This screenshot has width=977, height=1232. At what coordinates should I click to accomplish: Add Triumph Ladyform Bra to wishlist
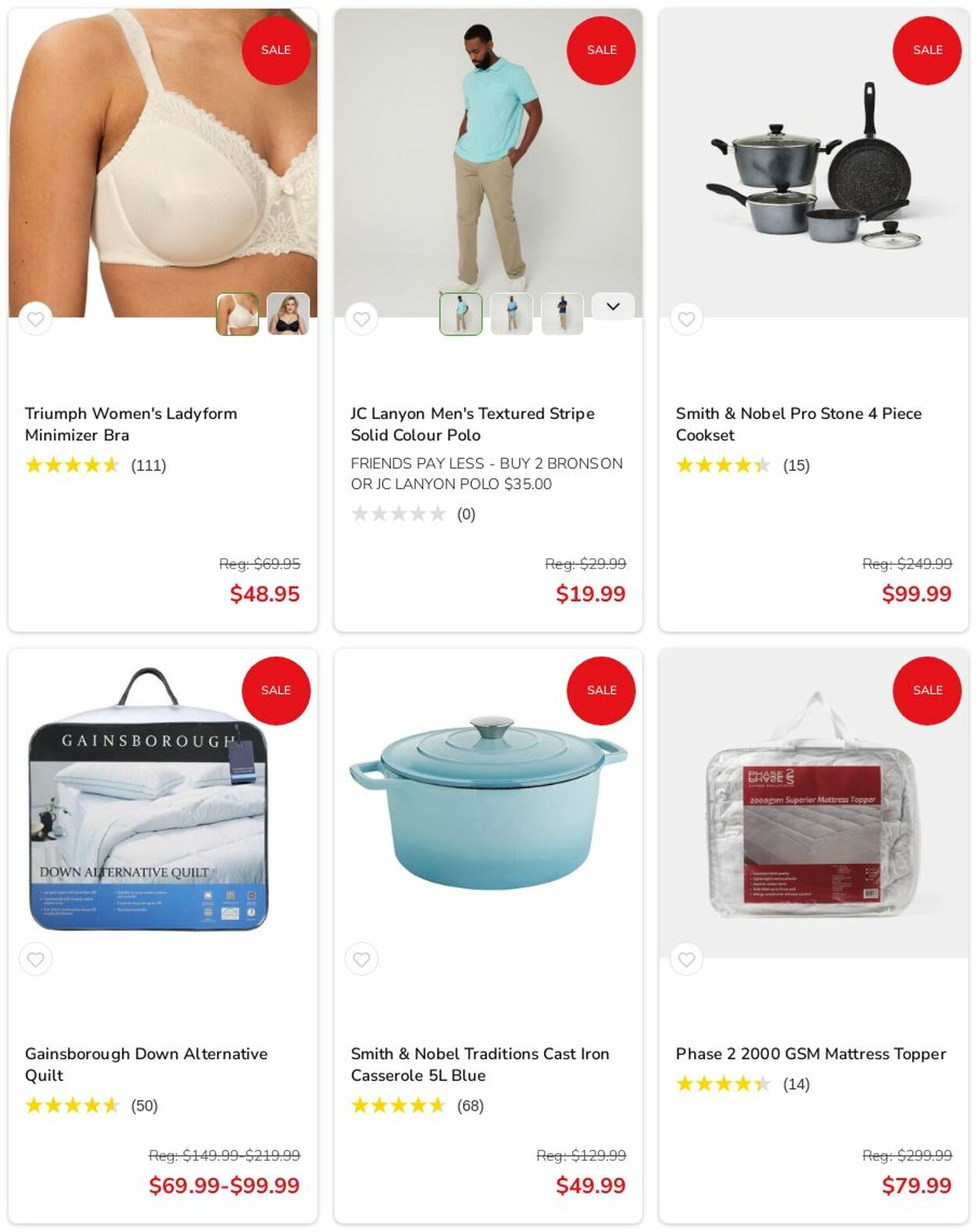(x=36, y=319)
